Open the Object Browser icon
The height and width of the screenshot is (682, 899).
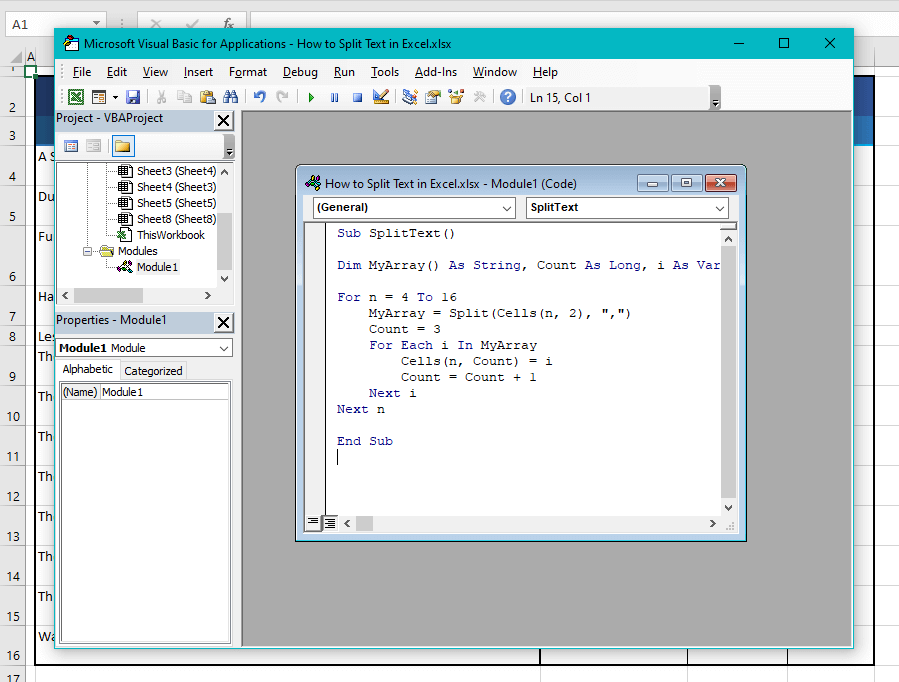(456, 97)
